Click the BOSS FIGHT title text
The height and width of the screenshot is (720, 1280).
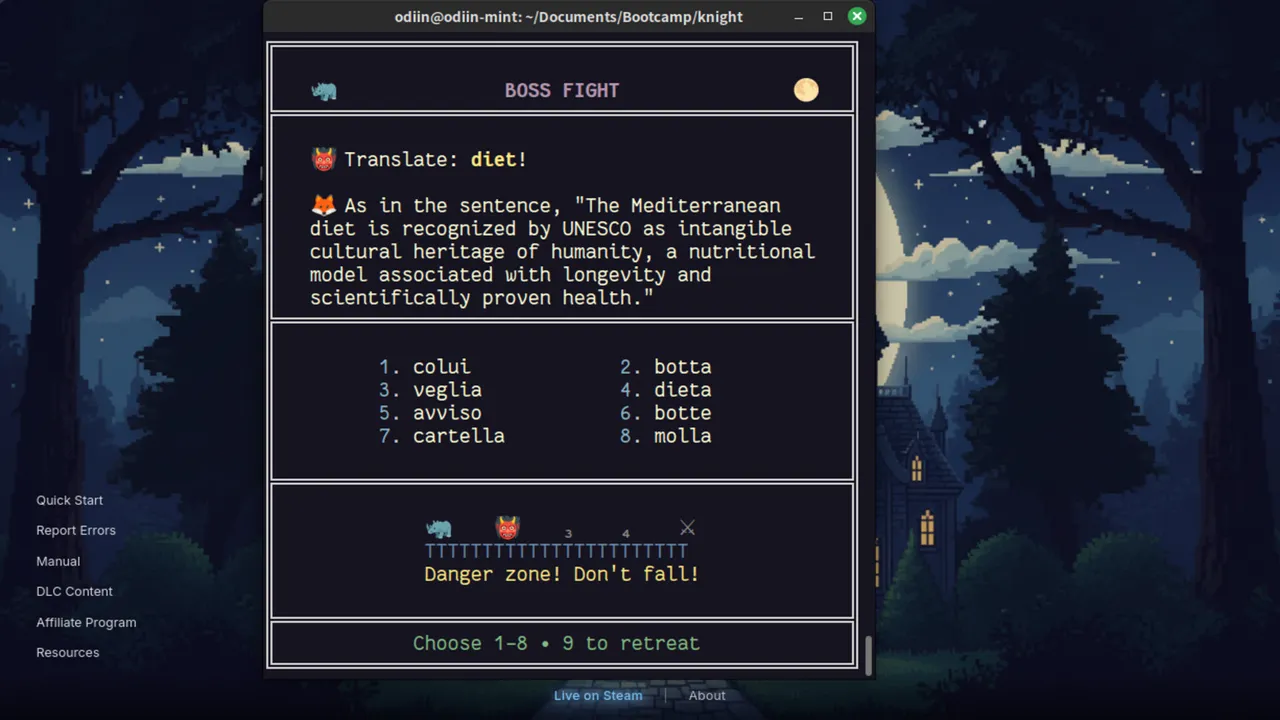point(562,90)
